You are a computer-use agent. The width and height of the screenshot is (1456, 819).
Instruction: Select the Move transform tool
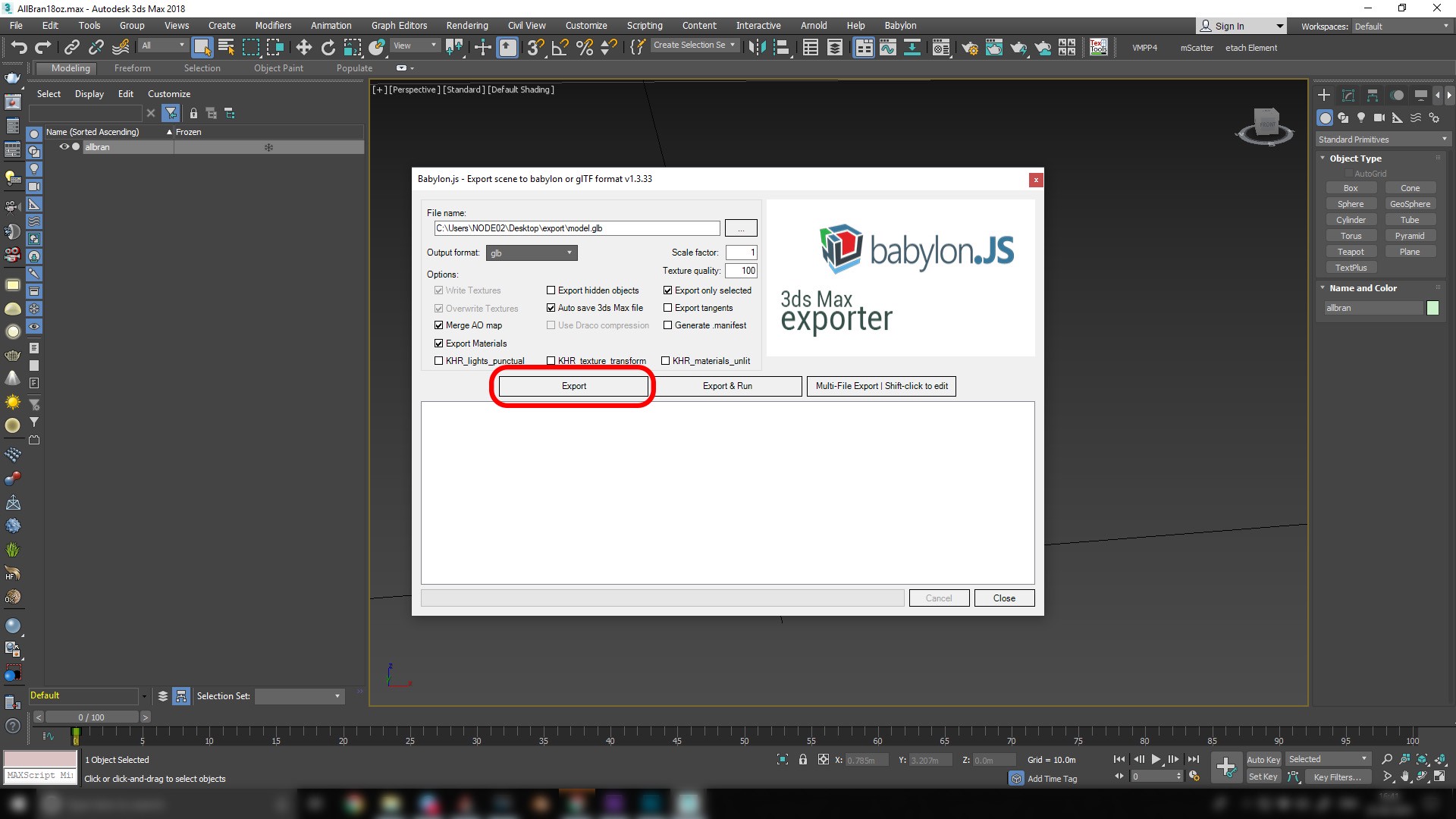pyautogui.click(x=303, y=48)
